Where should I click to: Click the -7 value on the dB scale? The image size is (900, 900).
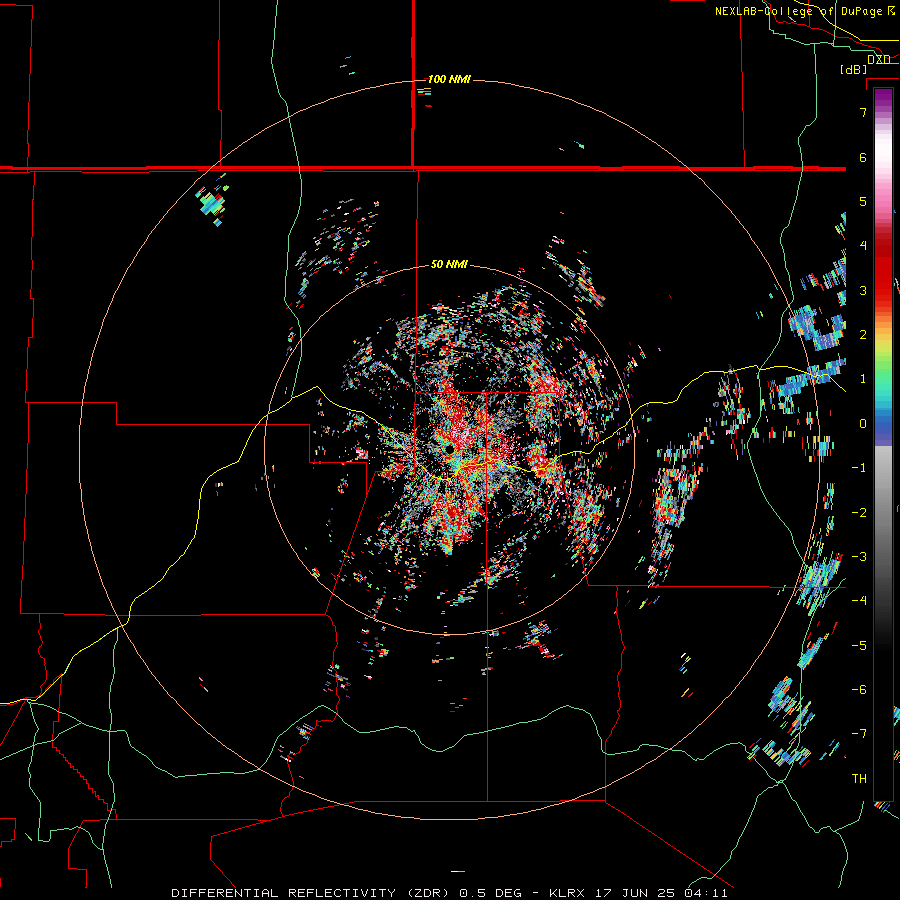[859, 734]
